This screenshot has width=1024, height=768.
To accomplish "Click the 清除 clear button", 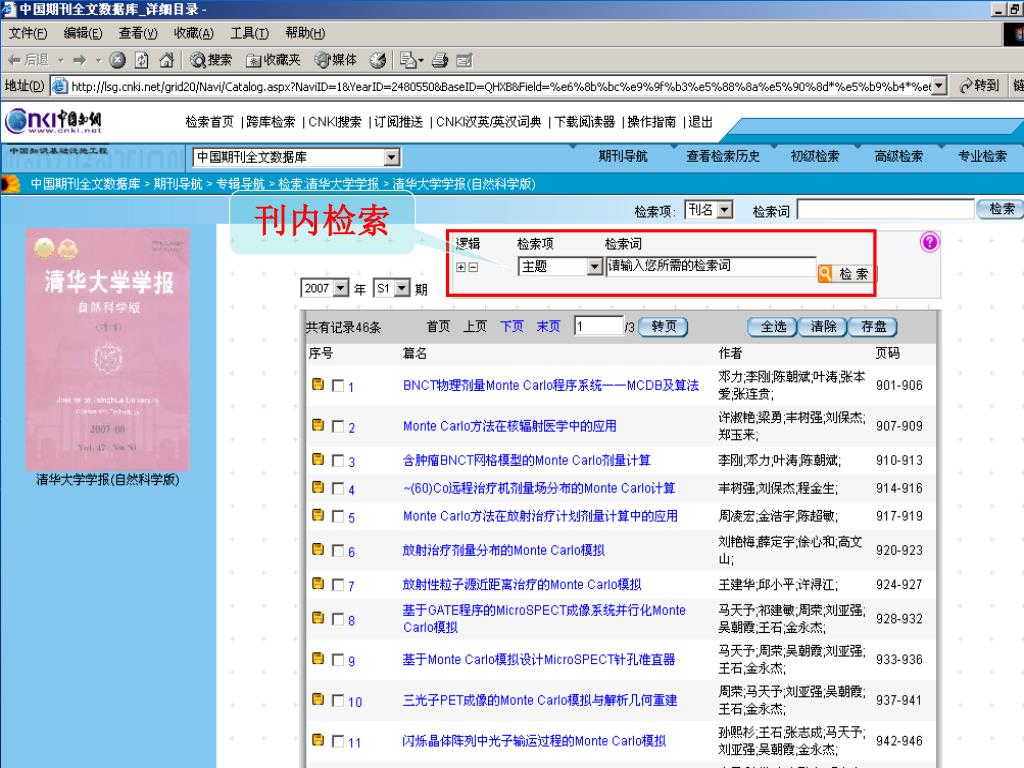I will coord(823,327).
